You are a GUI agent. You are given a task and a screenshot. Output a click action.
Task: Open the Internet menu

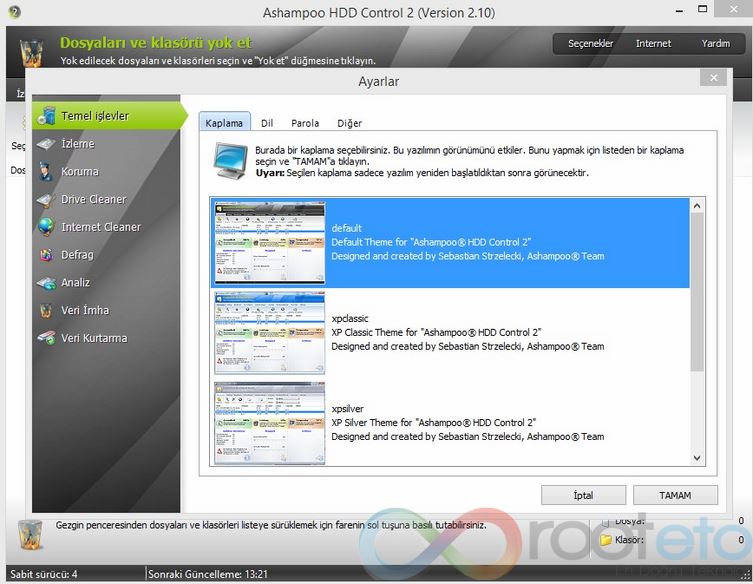point(653,43)
